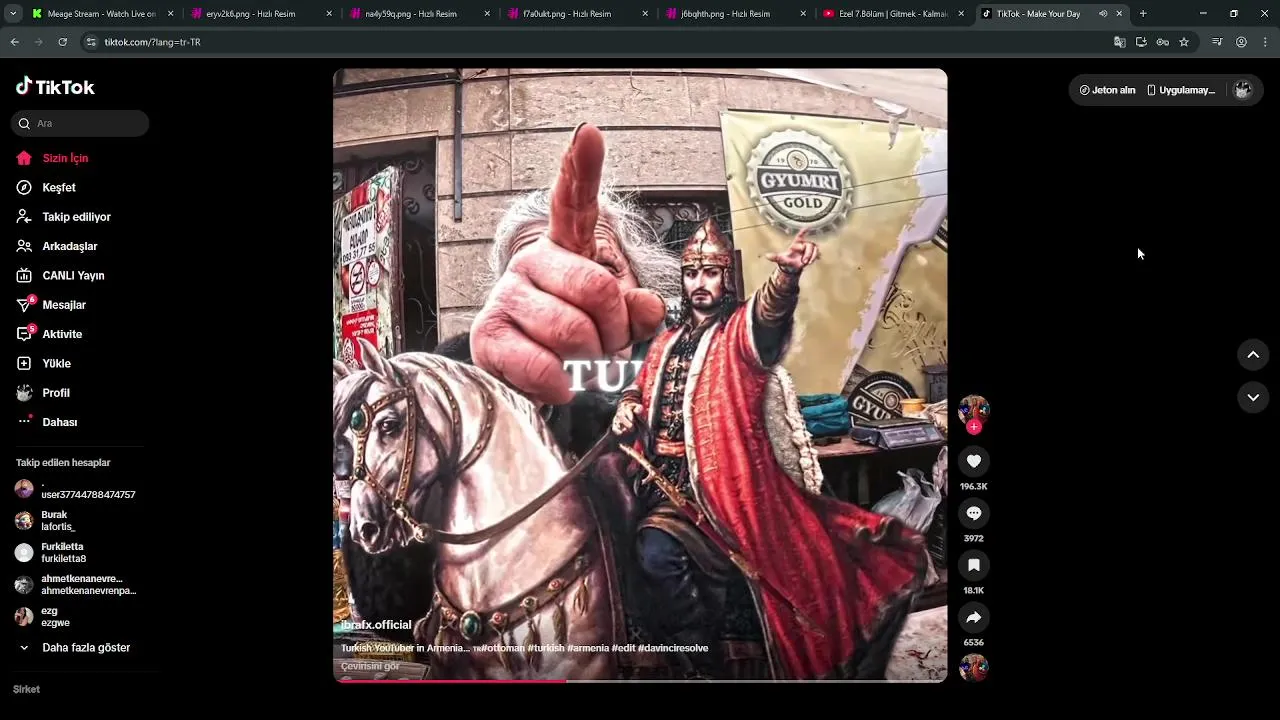Open profile avatar in top-right
Image resolution: width=1280 pixels, height=720 pixels.
[1242, 90]
